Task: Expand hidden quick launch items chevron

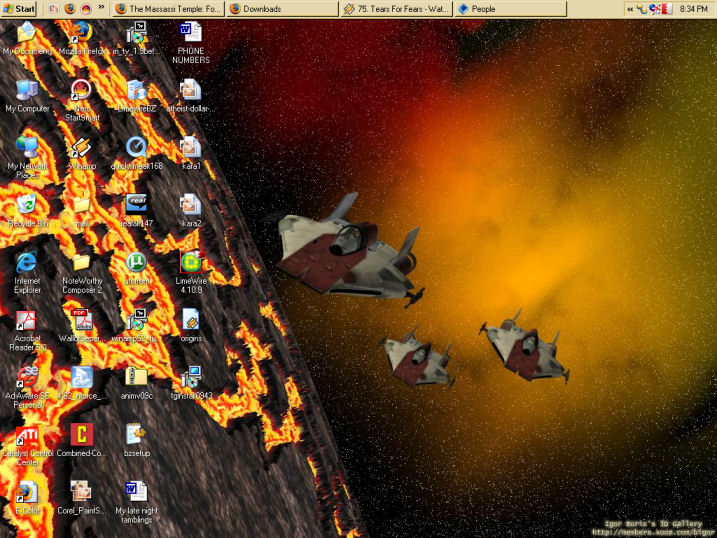Action: [102, 7]
